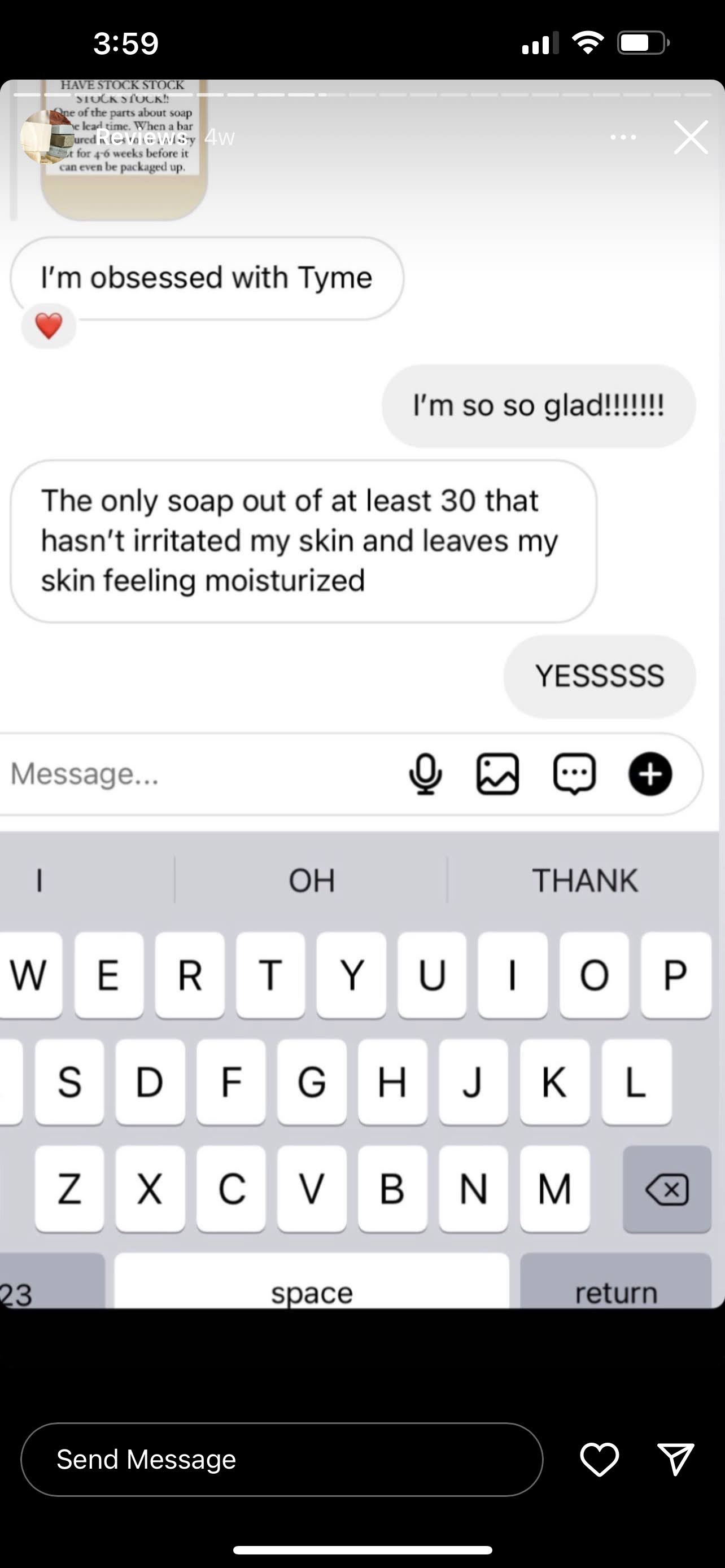Open the three-dot story options menu
The width and height of the screenshot is (725, 1568).
pos(623,138)
